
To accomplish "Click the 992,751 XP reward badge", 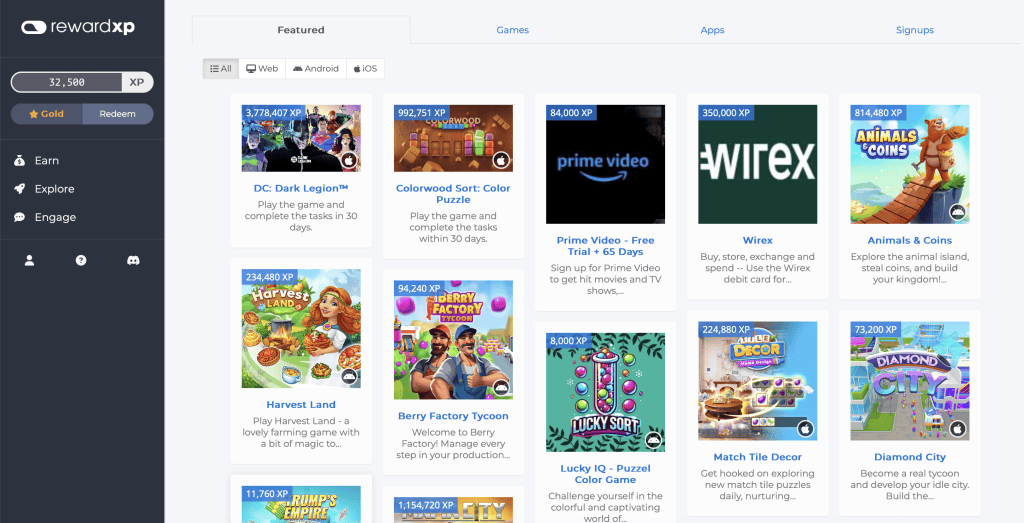I will tap(422, 112).
